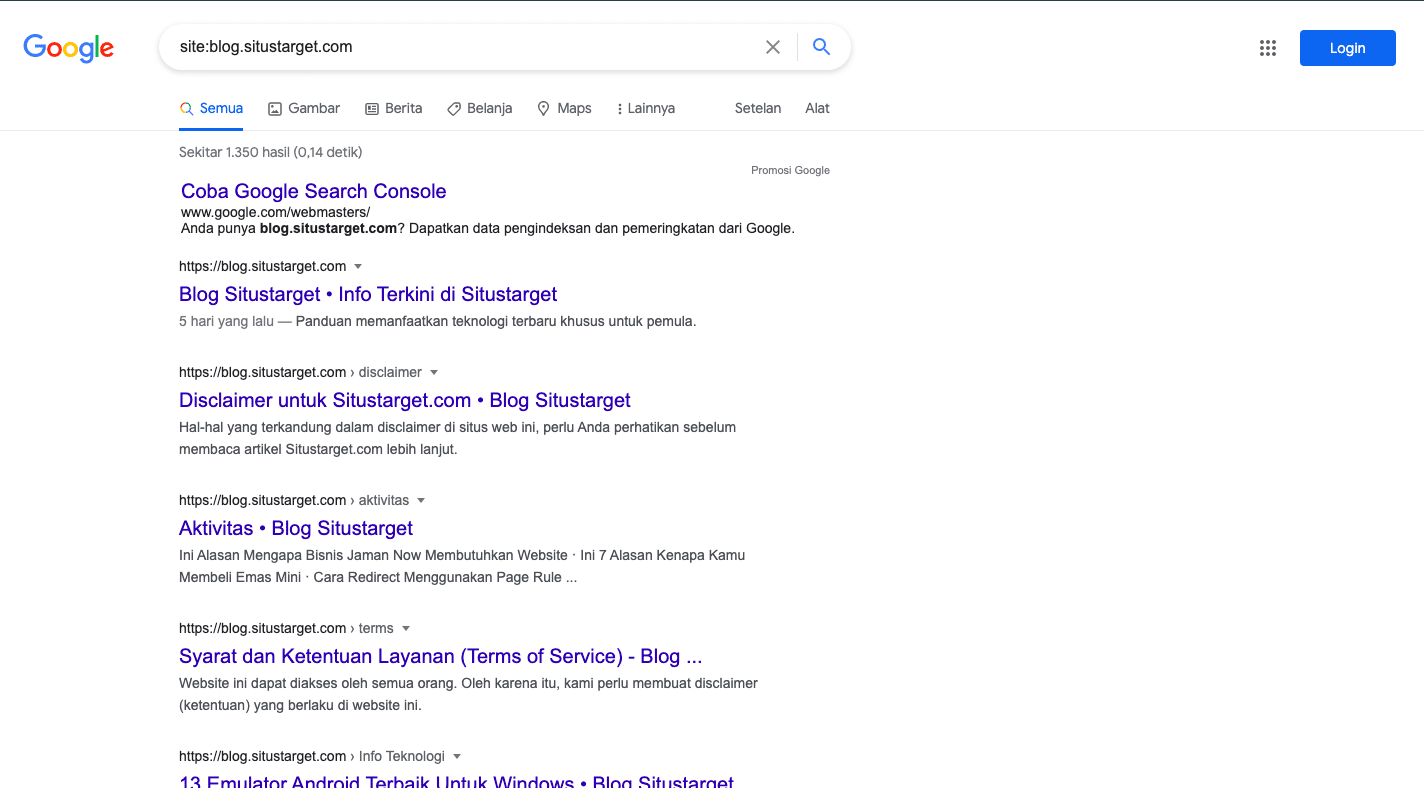
Task: Submit search using the magnifier icon
Action: pos(821,47)
